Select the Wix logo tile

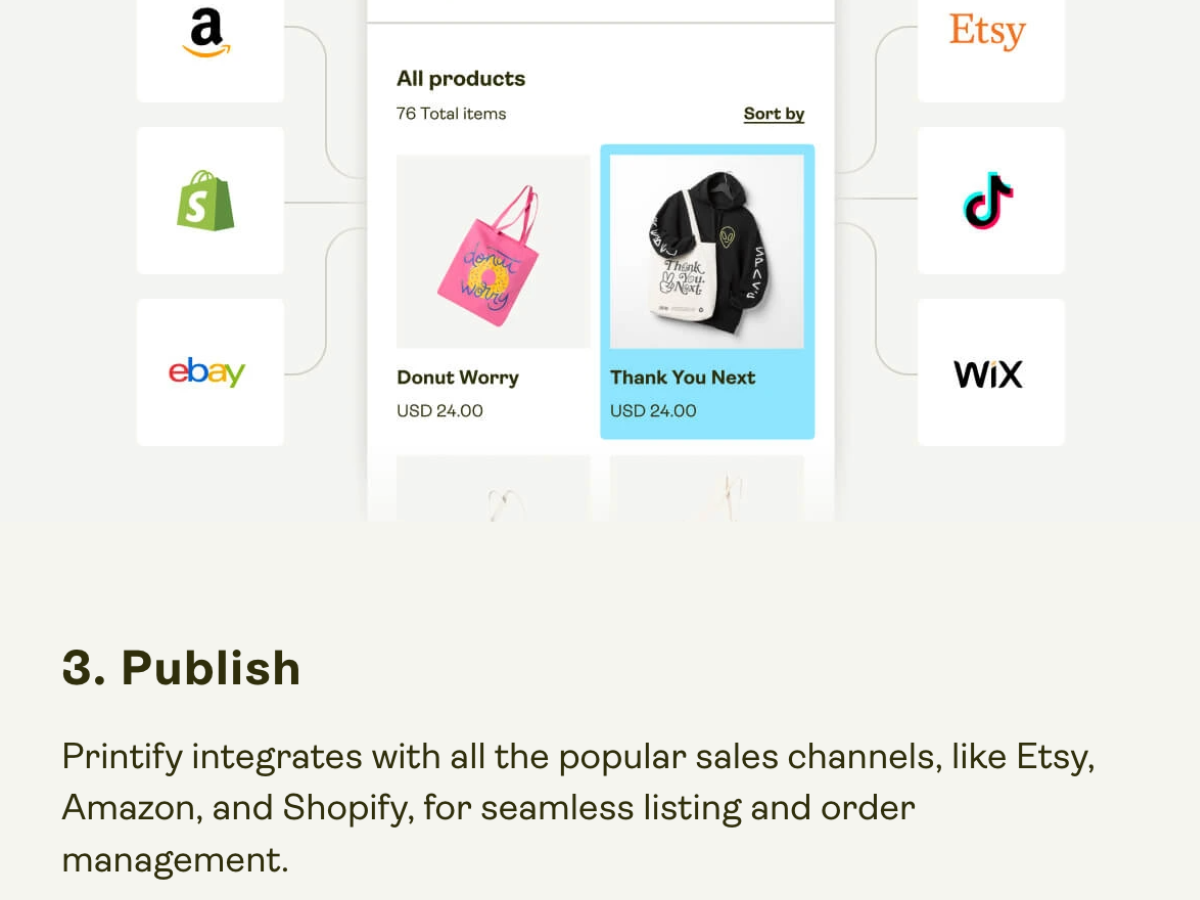coord(991,372)
